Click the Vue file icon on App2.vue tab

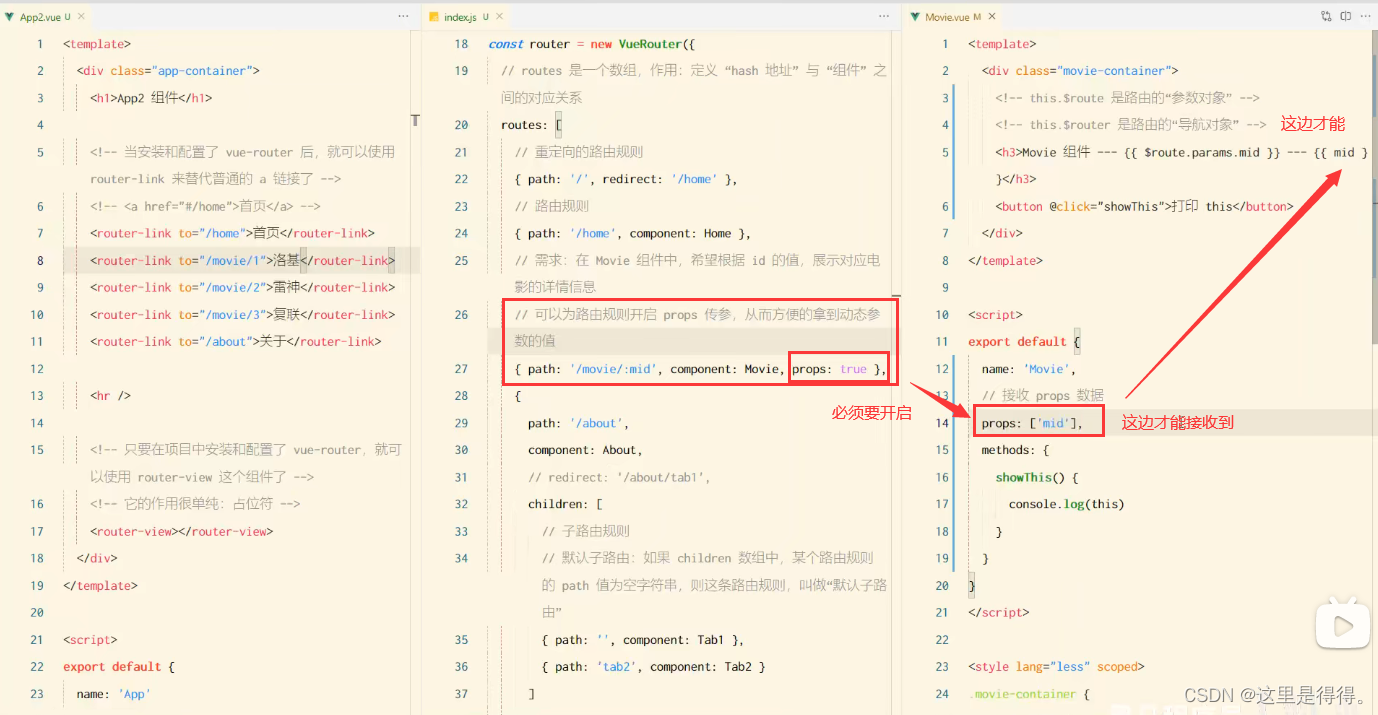(10, 17)
